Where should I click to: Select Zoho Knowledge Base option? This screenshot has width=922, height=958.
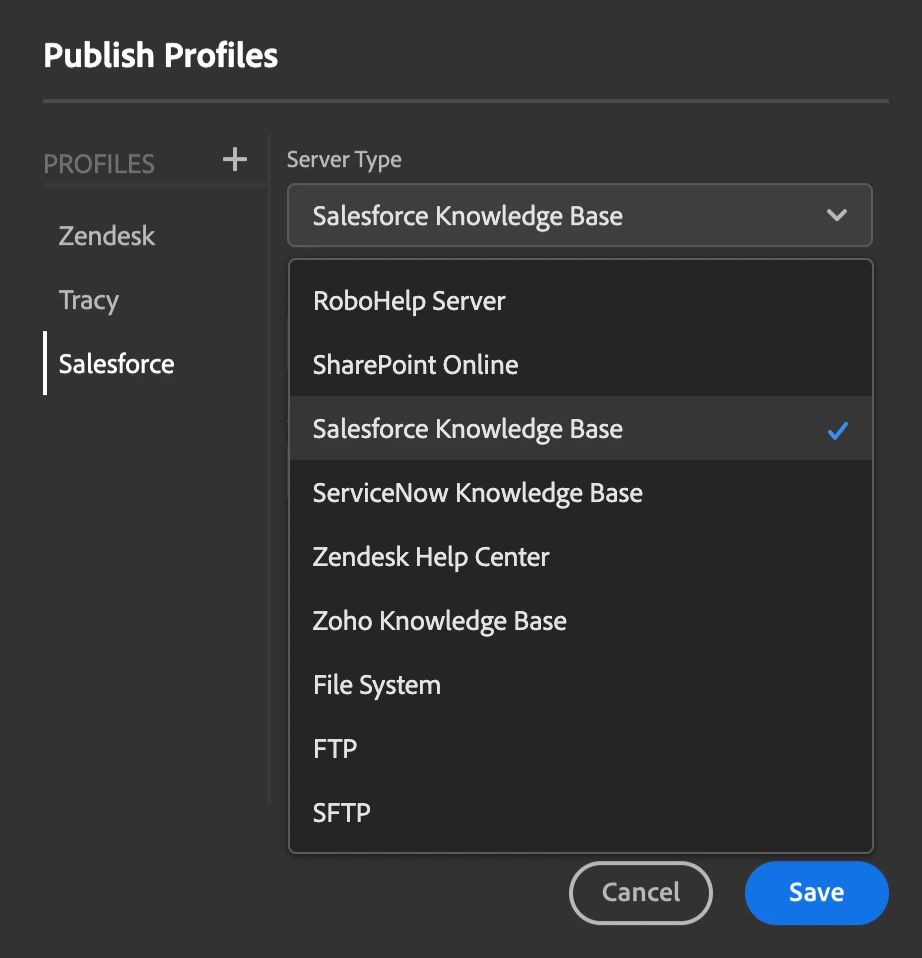[439, 621]
